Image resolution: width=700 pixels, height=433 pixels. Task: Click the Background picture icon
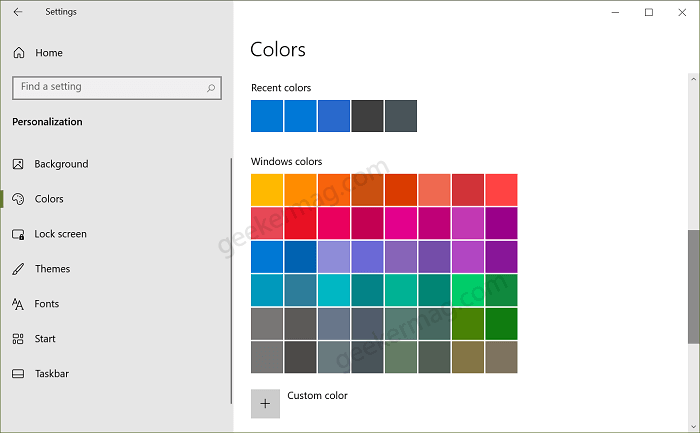[x=18, y=164]
